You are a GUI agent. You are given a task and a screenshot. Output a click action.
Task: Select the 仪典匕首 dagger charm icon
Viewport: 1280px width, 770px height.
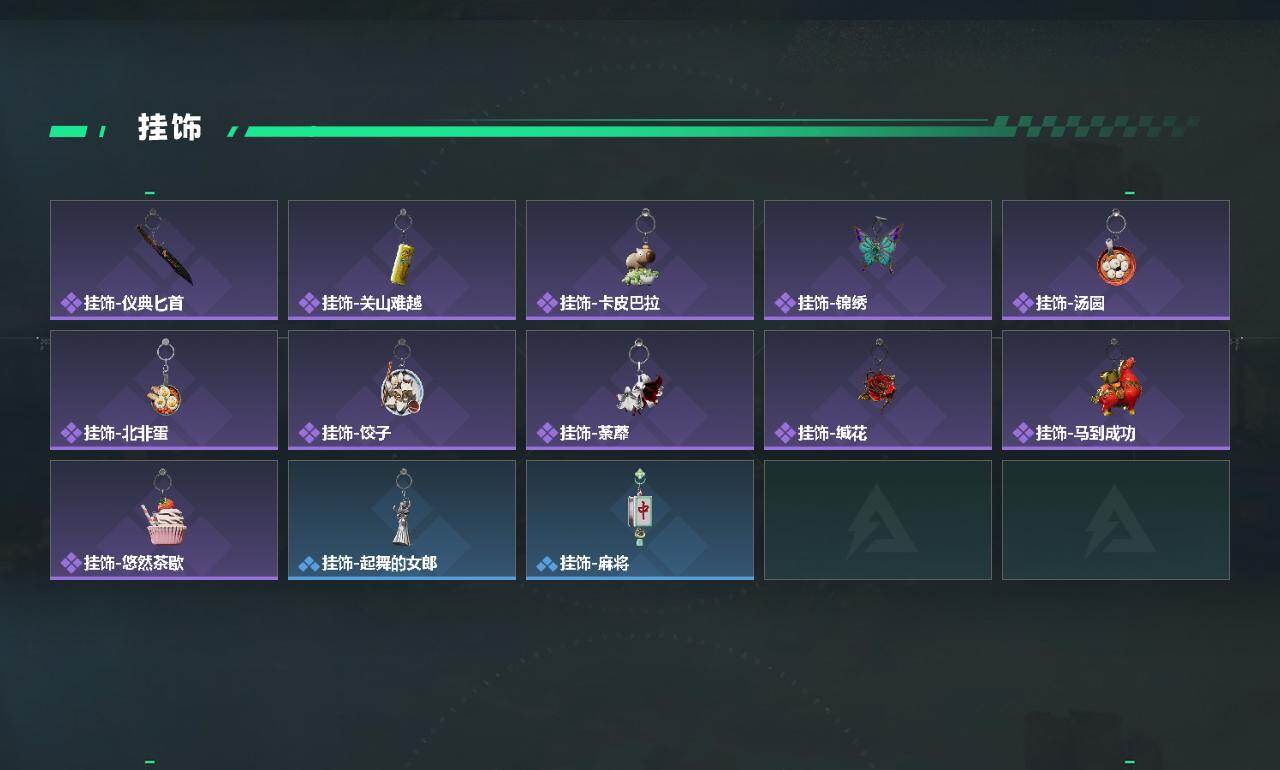click(x=164, y=252)
